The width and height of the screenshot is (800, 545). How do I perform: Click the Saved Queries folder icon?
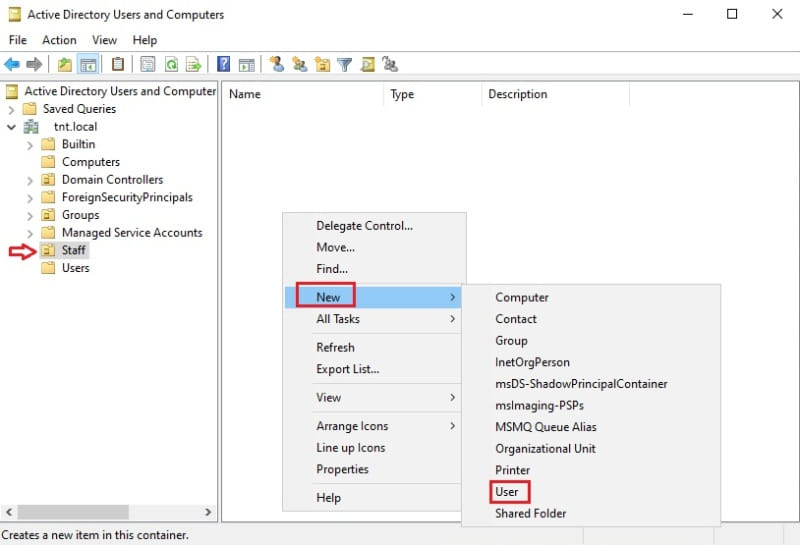coord(30,109)
